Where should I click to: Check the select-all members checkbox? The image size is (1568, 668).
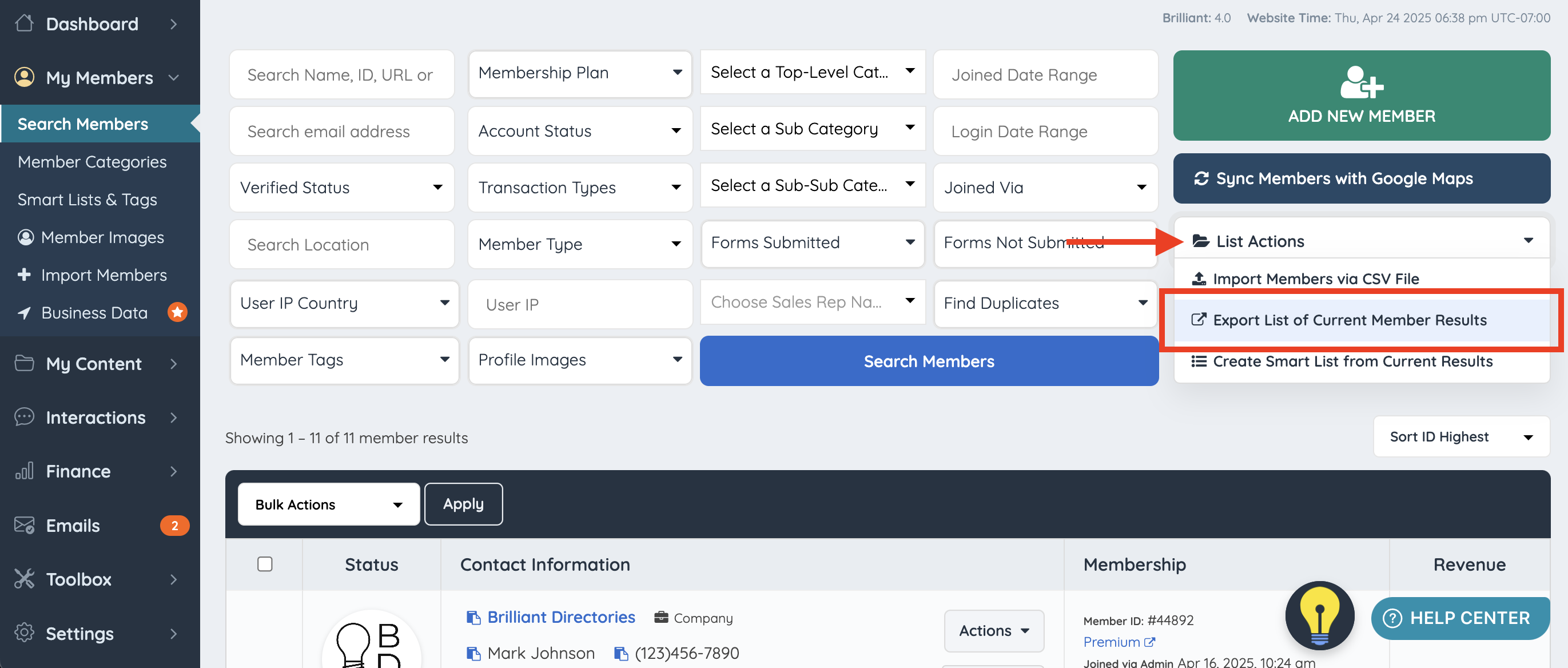point(265,564)
